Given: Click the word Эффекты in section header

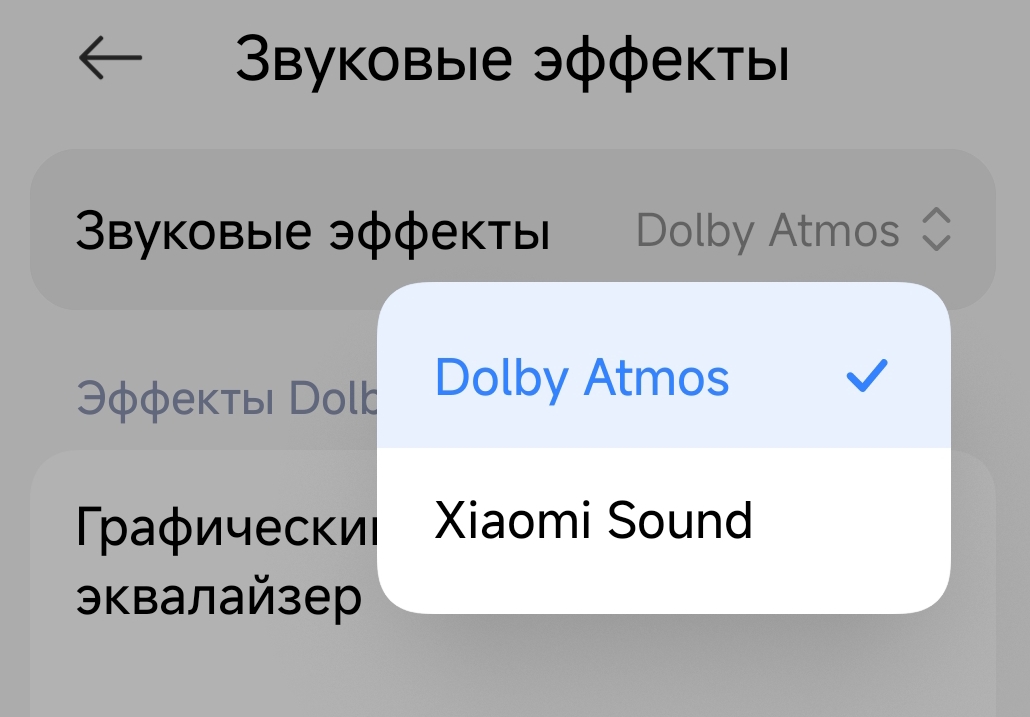Looking at the screenshot, I should pyautogui.click(x=175, y=398).
